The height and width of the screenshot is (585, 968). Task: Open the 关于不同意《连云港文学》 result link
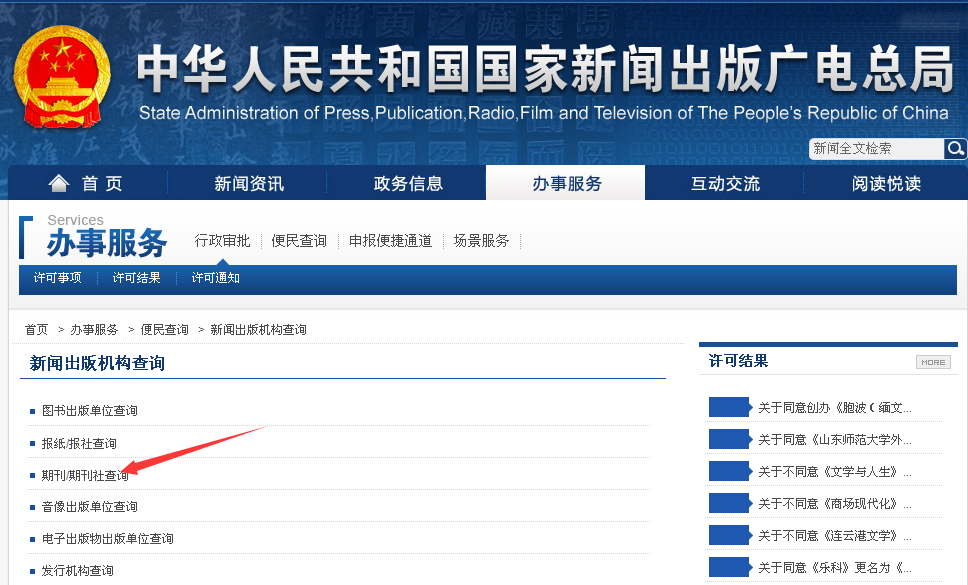tap(835, 536)
